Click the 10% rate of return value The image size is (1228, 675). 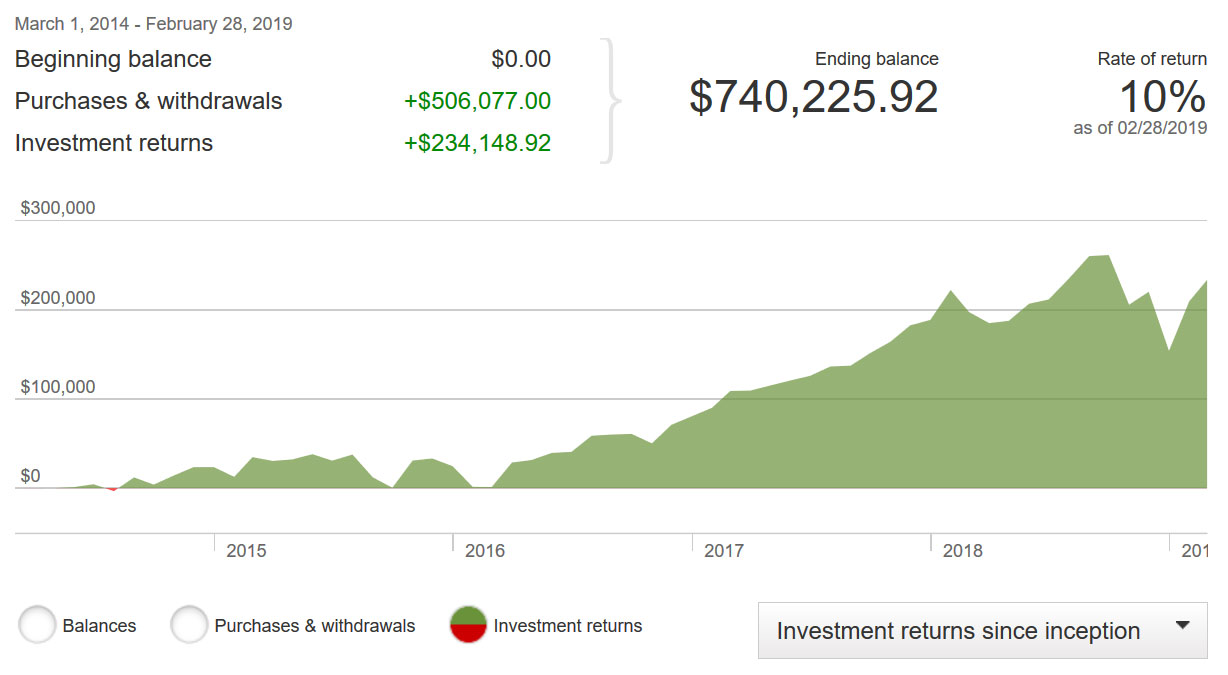(1161, 97)
